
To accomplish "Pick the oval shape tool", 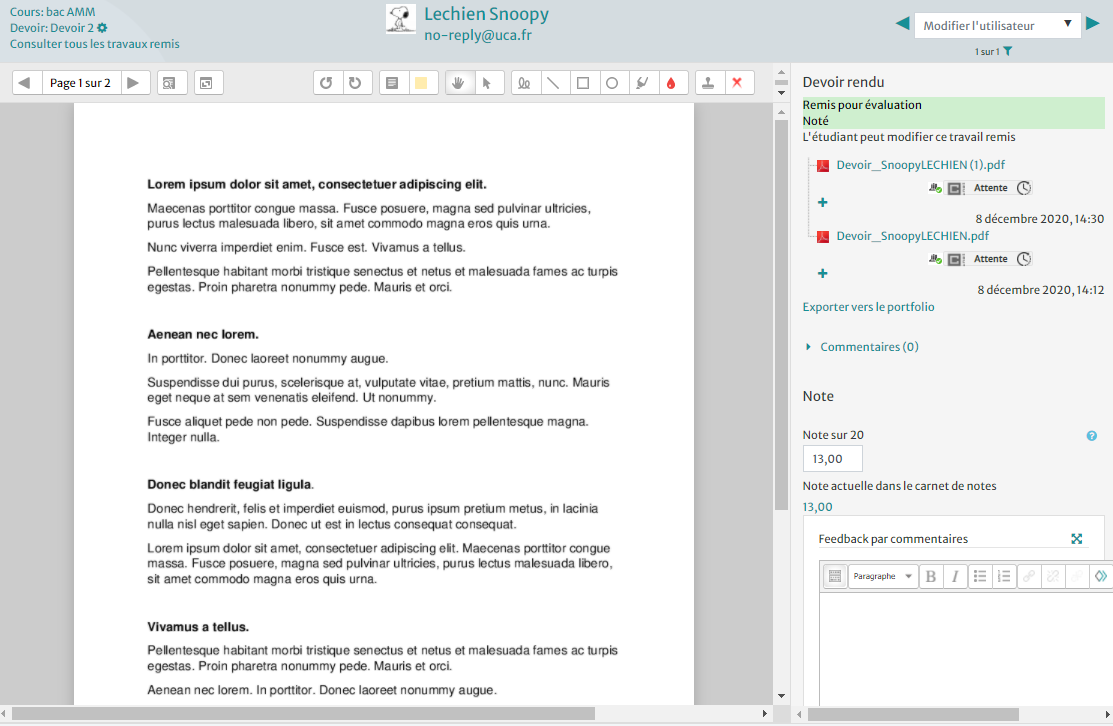I will click(x=612, y=83).
